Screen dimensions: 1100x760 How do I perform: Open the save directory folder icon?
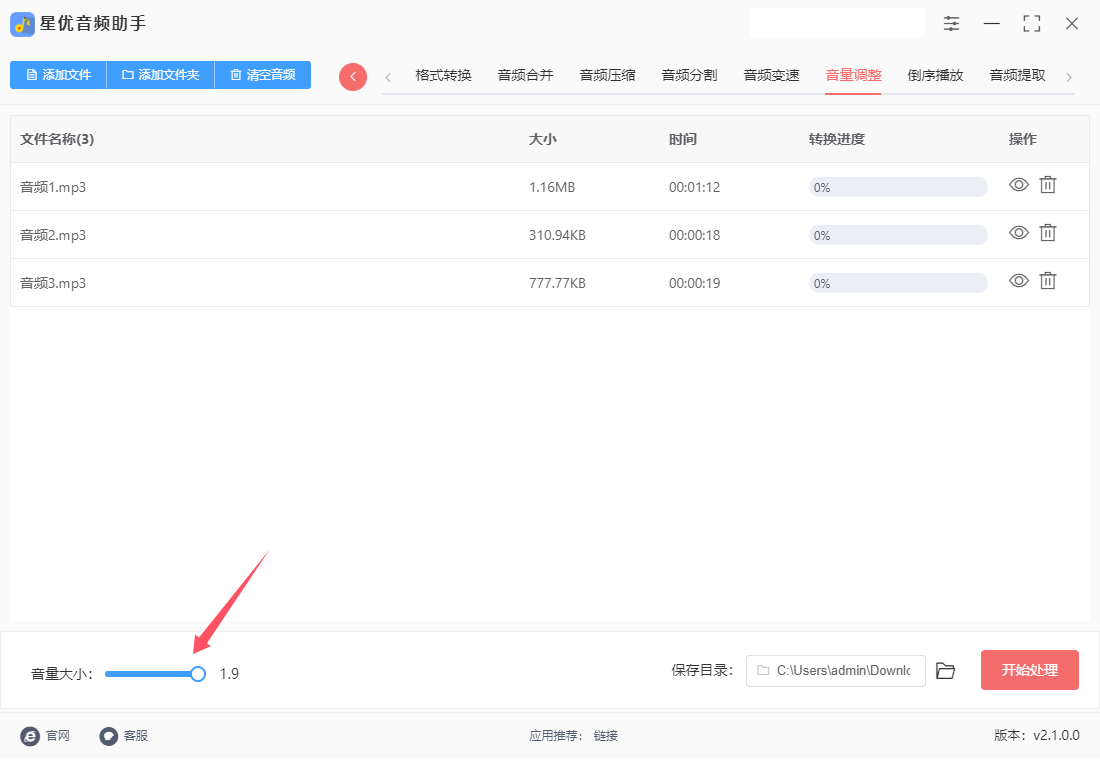(x=945, y=671)
